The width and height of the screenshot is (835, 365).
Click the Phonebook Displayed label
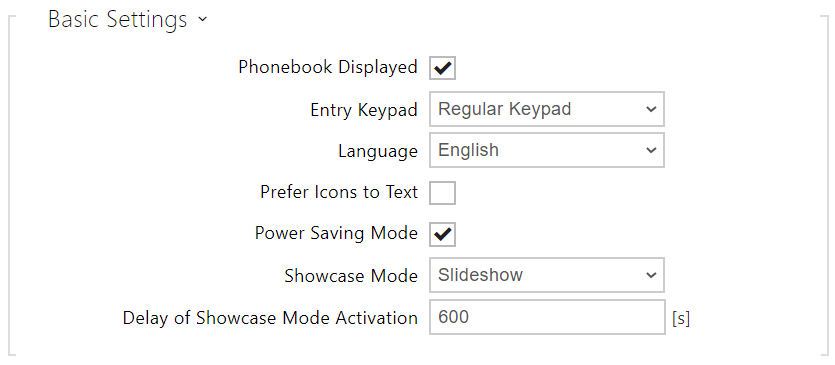tap(328, 68)
